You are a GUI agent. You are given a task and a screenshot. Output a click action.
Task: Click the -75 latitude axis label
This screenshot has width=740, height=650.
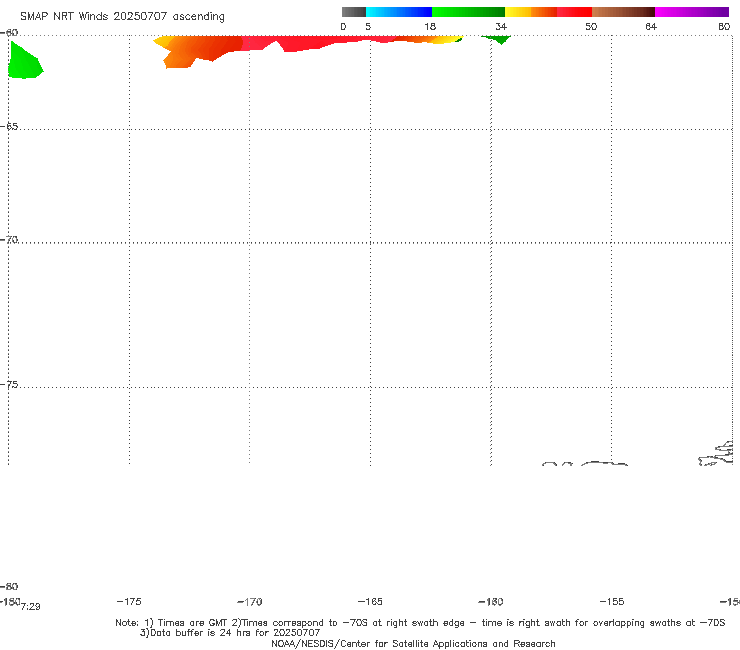click(x=9, y=385)
